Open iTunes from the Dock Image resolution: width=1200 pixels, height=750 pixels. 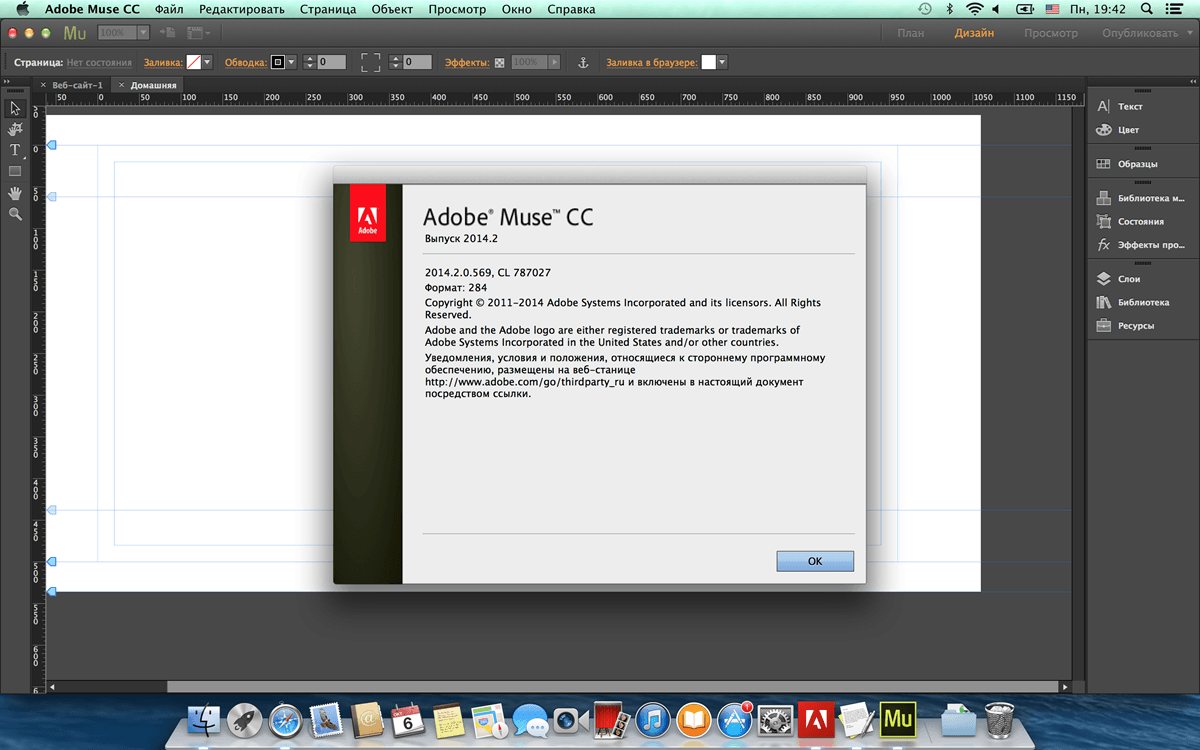651,719
